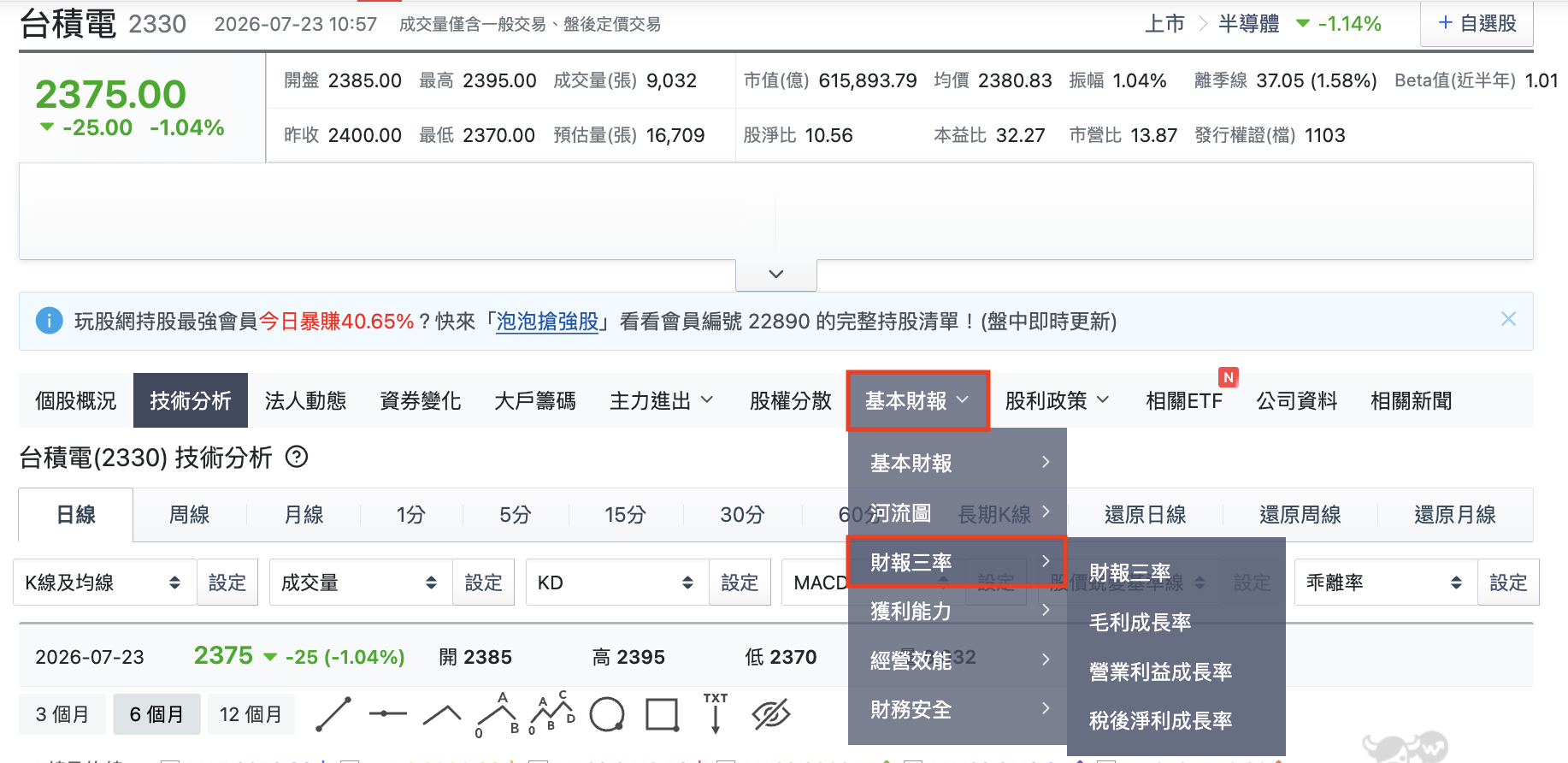Screen dimensions: 1568x763
Task: Select the 5分 chart period tab
Action: 516,515
